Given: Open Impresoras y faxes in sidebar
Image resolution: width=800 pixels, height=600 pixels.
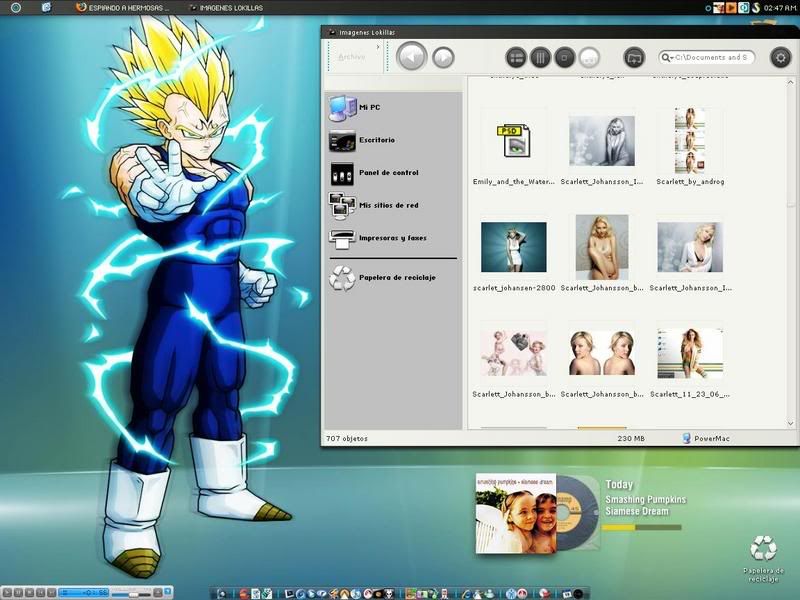Looking at the screenshot, I should click(x=393, y=238).
